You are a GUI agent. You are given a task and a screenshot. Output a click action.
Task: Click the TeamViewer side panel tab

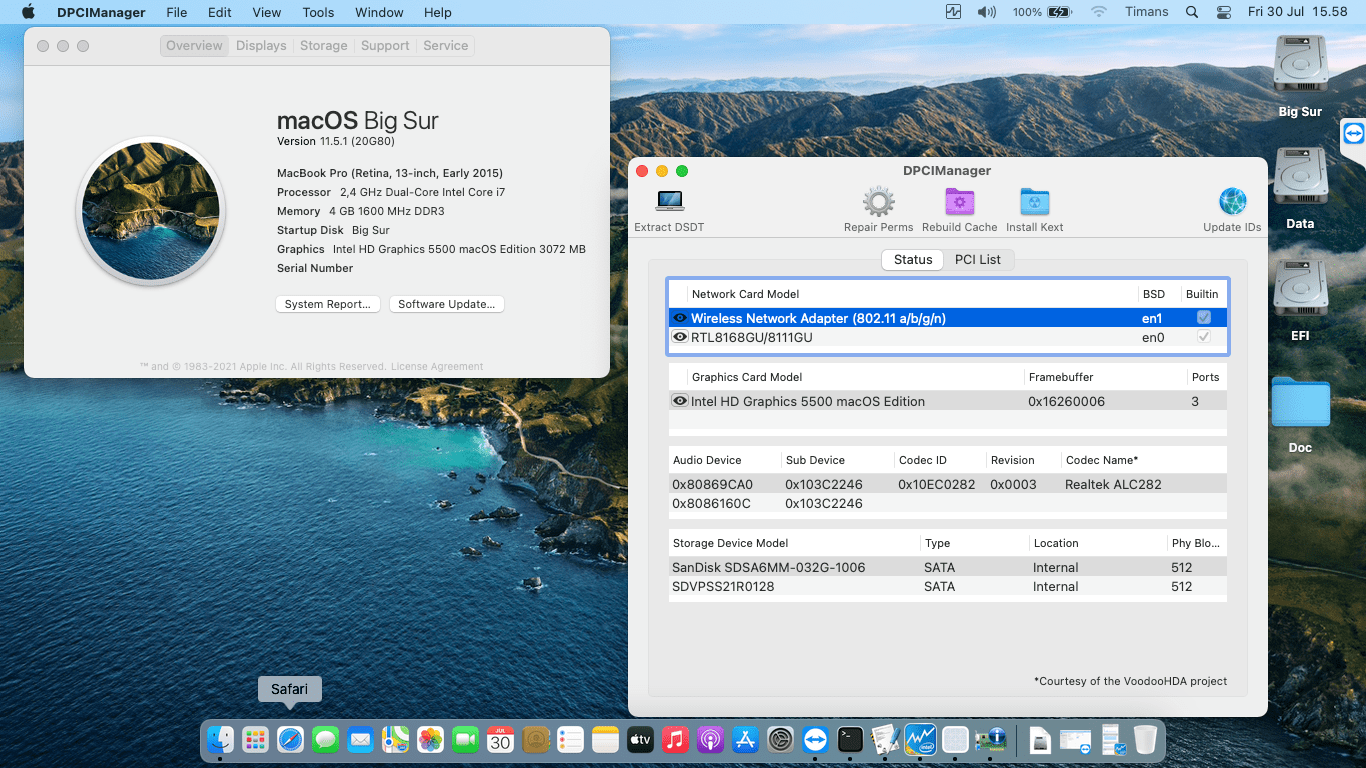click(1353, 133)
